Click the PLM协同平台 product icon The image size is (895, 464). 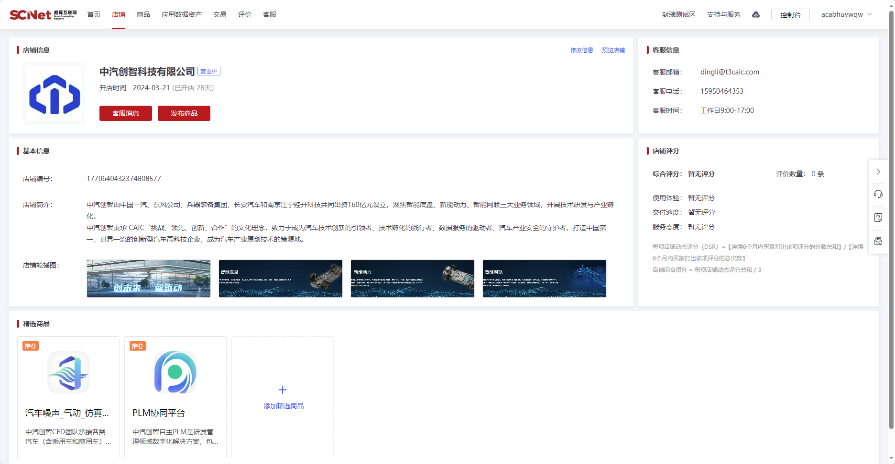tap(175, 372)
